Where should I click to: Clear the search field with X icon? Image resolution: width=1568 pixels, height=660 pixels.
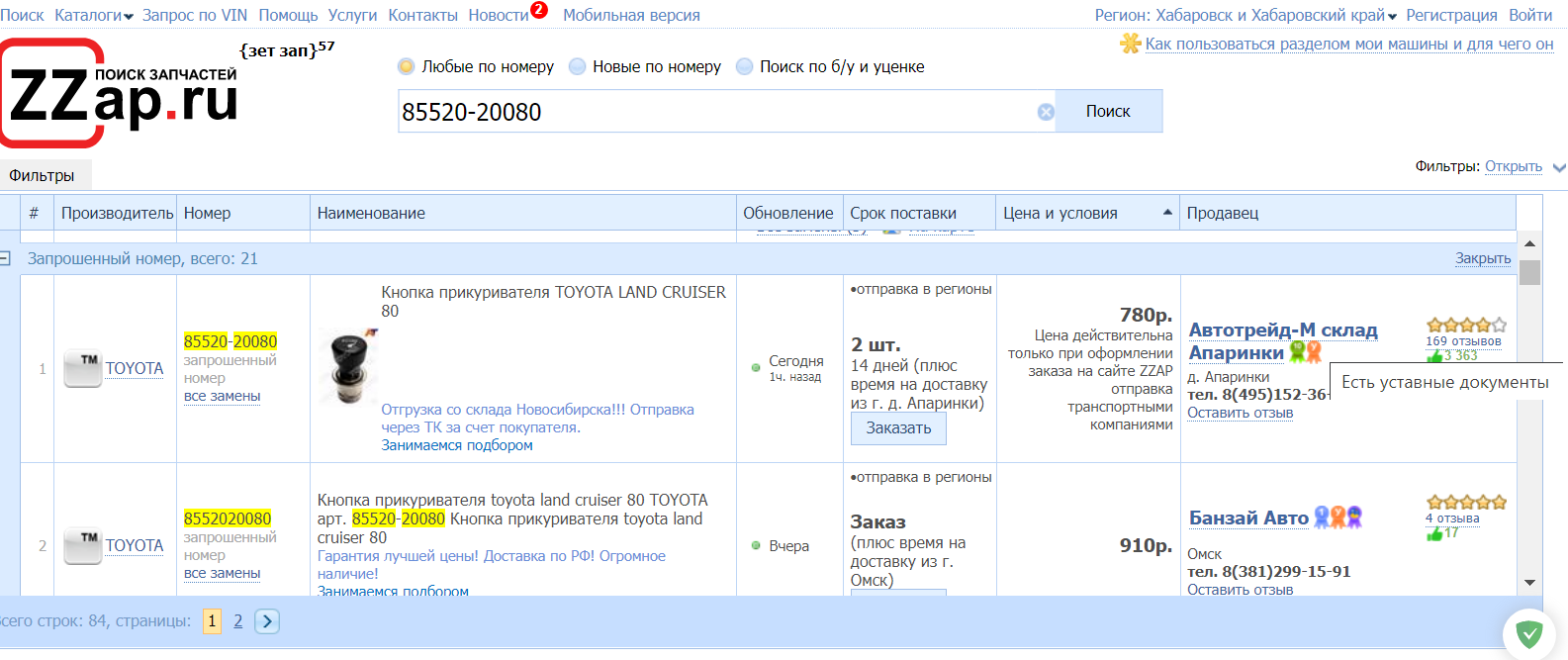[x=1046, y=112]
